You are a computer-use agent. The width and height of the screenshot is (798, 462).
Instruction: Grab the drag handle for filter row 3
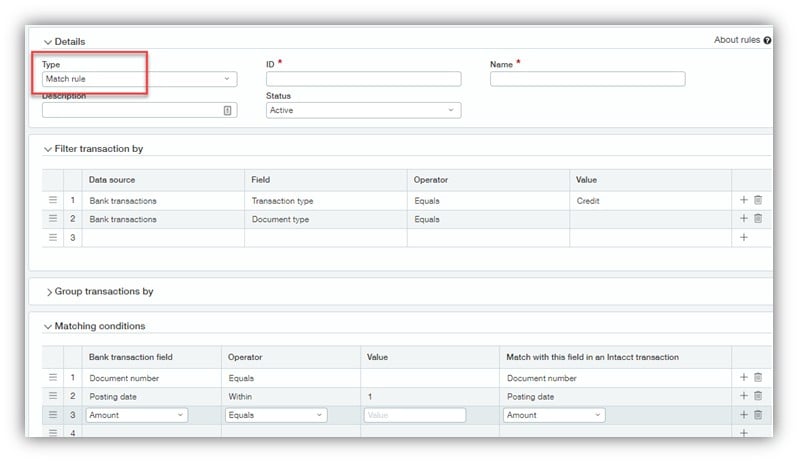[x=53, y=237]
